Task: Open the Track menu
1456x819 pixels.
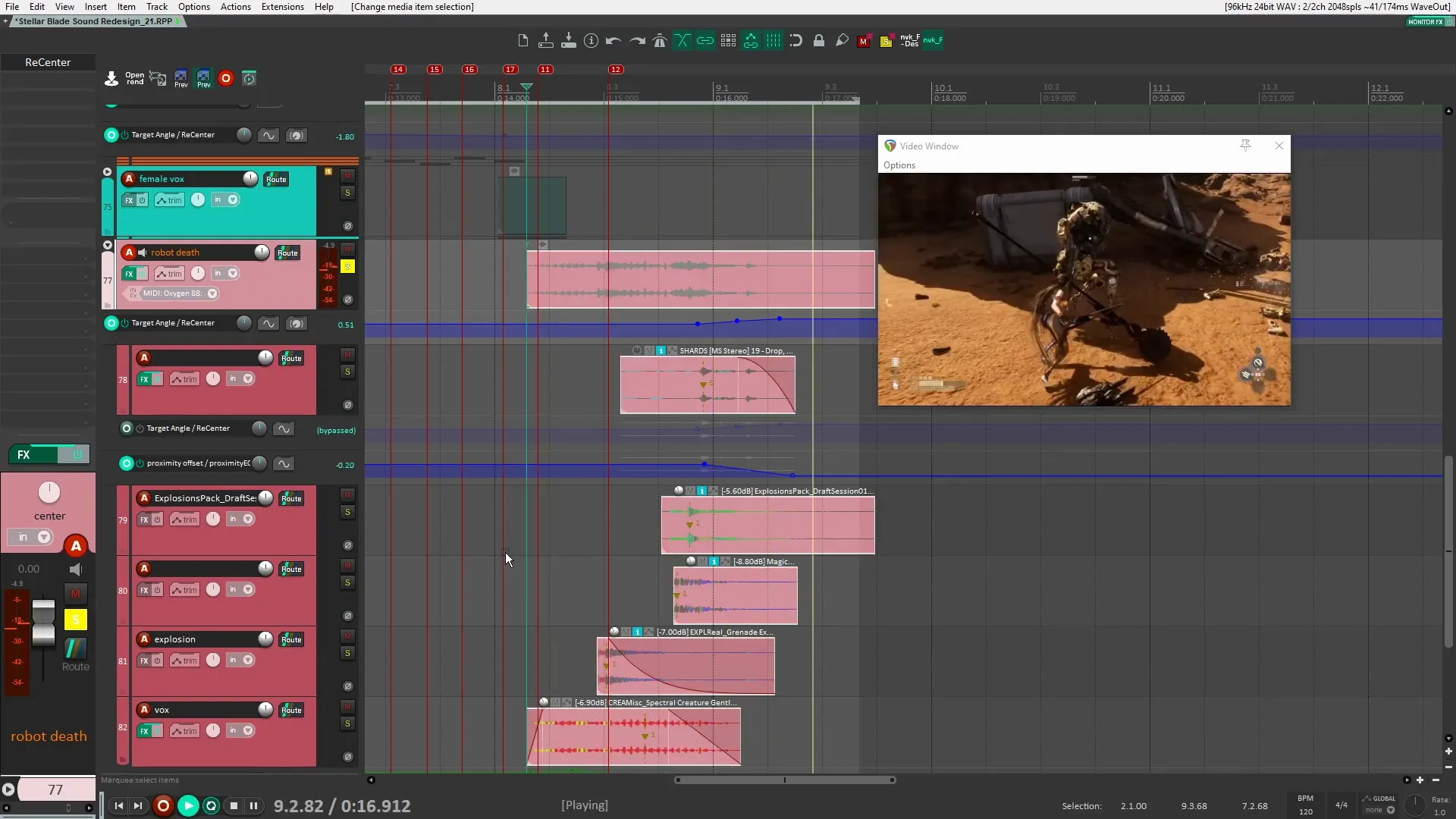Action: point(156,7)
